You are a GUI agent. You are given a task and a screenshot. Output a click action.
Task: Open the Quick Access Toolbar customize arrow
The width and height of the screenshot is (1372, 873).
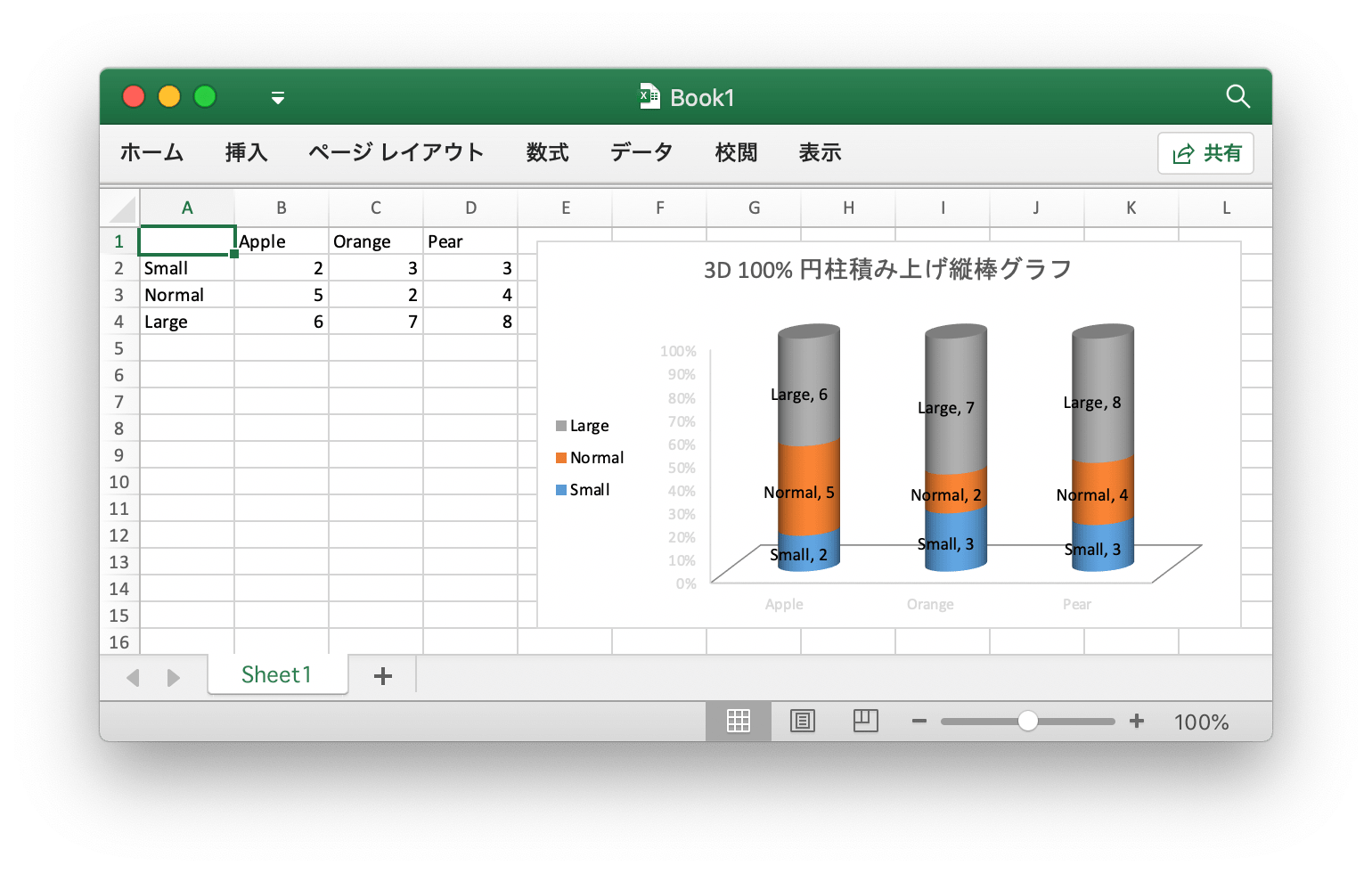point(278,97)
